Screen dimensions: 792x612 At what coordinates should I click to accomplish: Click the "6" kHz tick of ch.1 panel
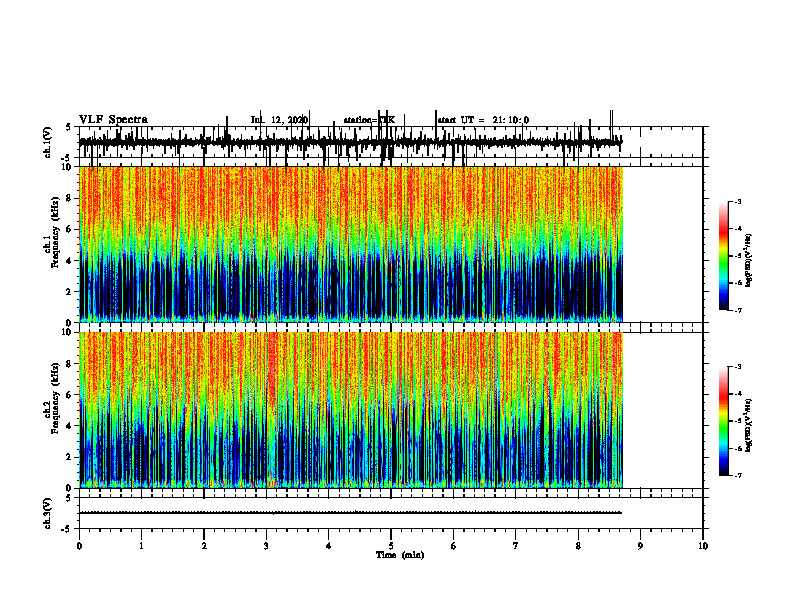click(70, 229)
